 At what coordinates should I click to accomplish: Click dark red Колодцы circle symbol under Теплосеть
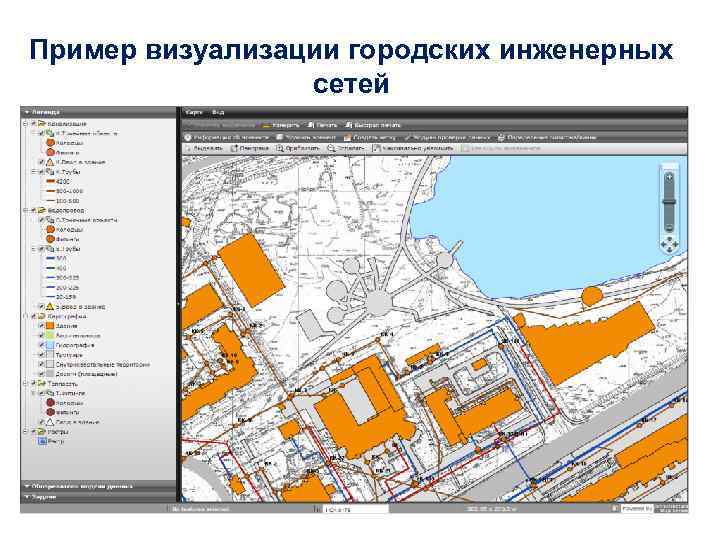coord(51,403)
